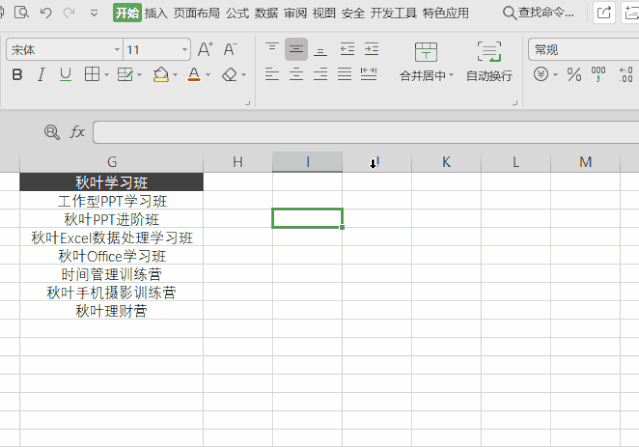Switch to the 插入 tab
The height and width of the screenshot is (447, 639).
pos(156,13)
